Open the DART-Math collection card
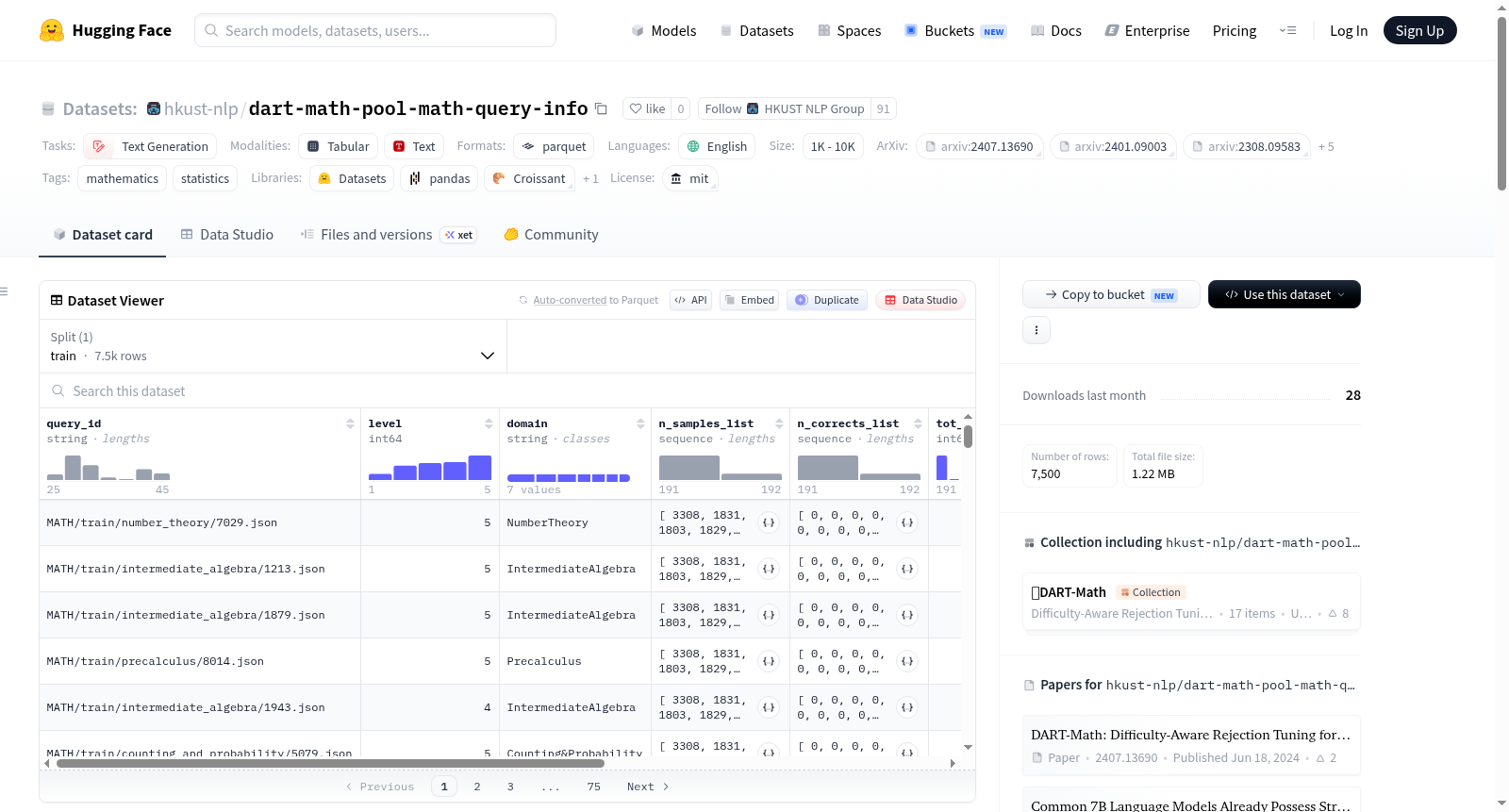Screen dimensions: 1509x812 1191,603
